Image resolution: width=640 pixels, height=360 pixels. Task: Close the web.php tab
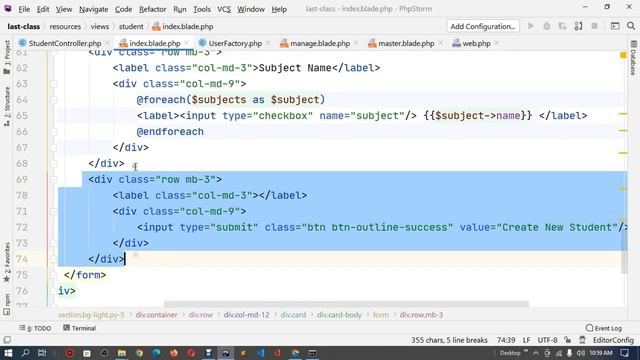coord(496,43)
